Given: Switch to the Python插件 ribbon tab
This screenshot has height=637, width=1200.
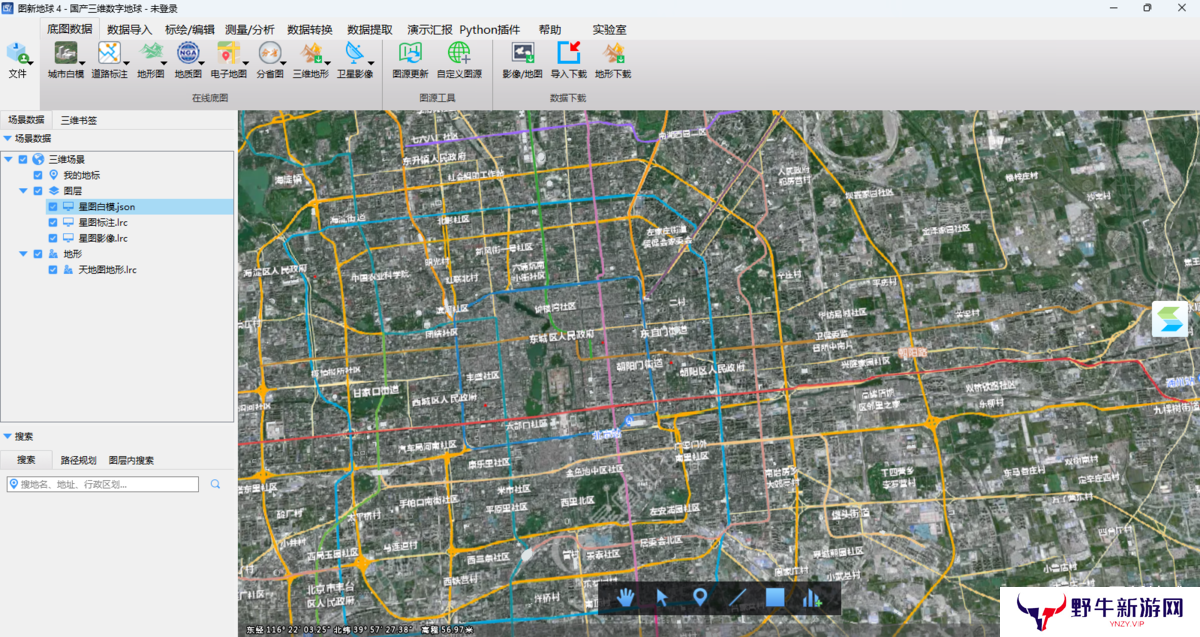Looking at the screenshot, I should tap(490, 30).
